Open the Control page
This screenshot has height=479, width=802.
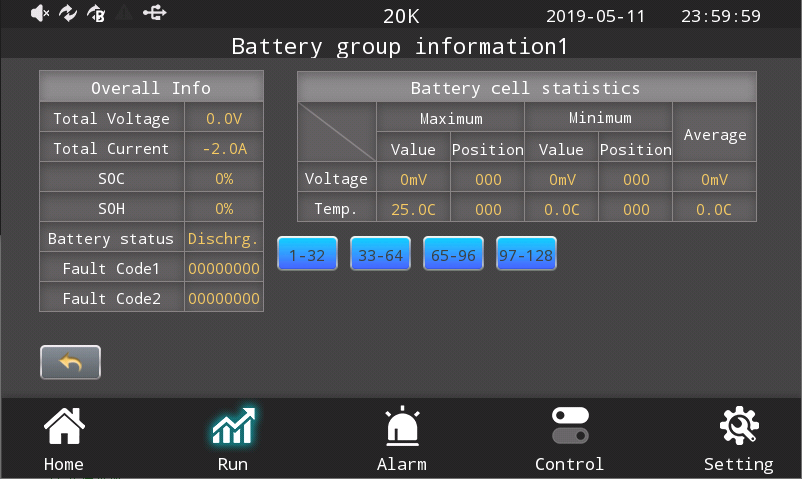(570, 439)
